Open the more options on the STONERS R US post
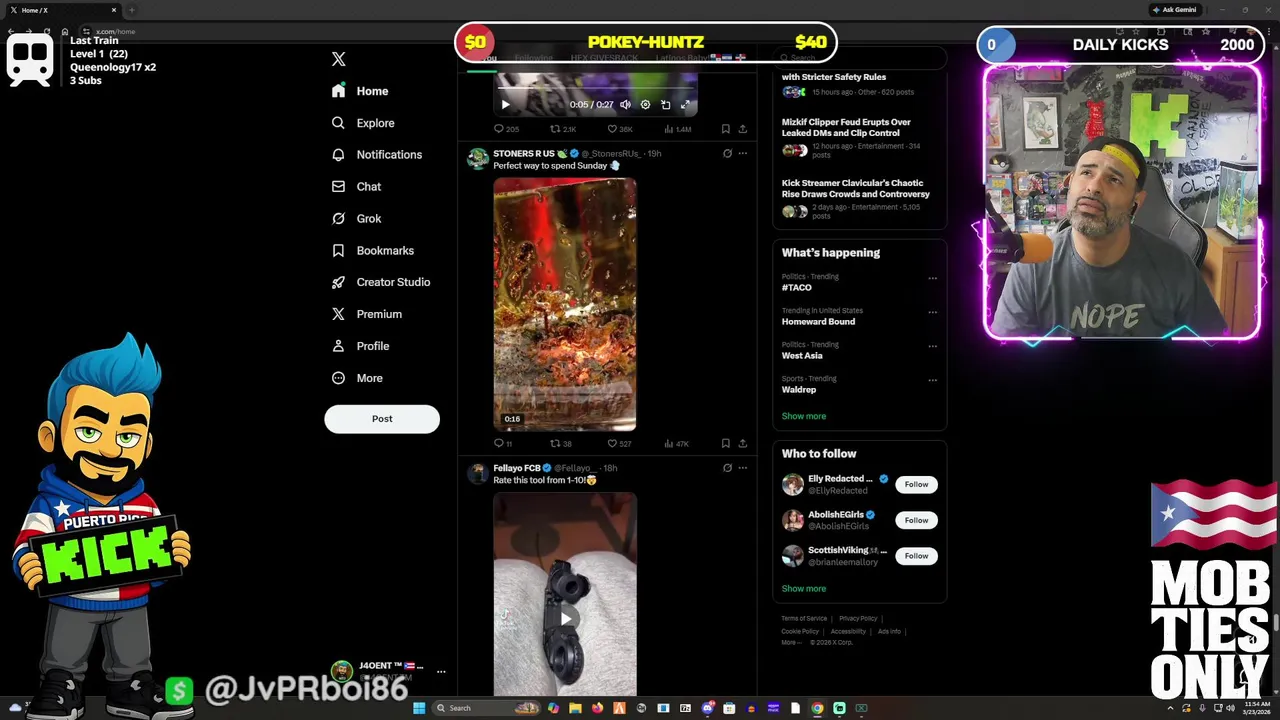This screenshot has height=720, width=1280. [742, 154]
